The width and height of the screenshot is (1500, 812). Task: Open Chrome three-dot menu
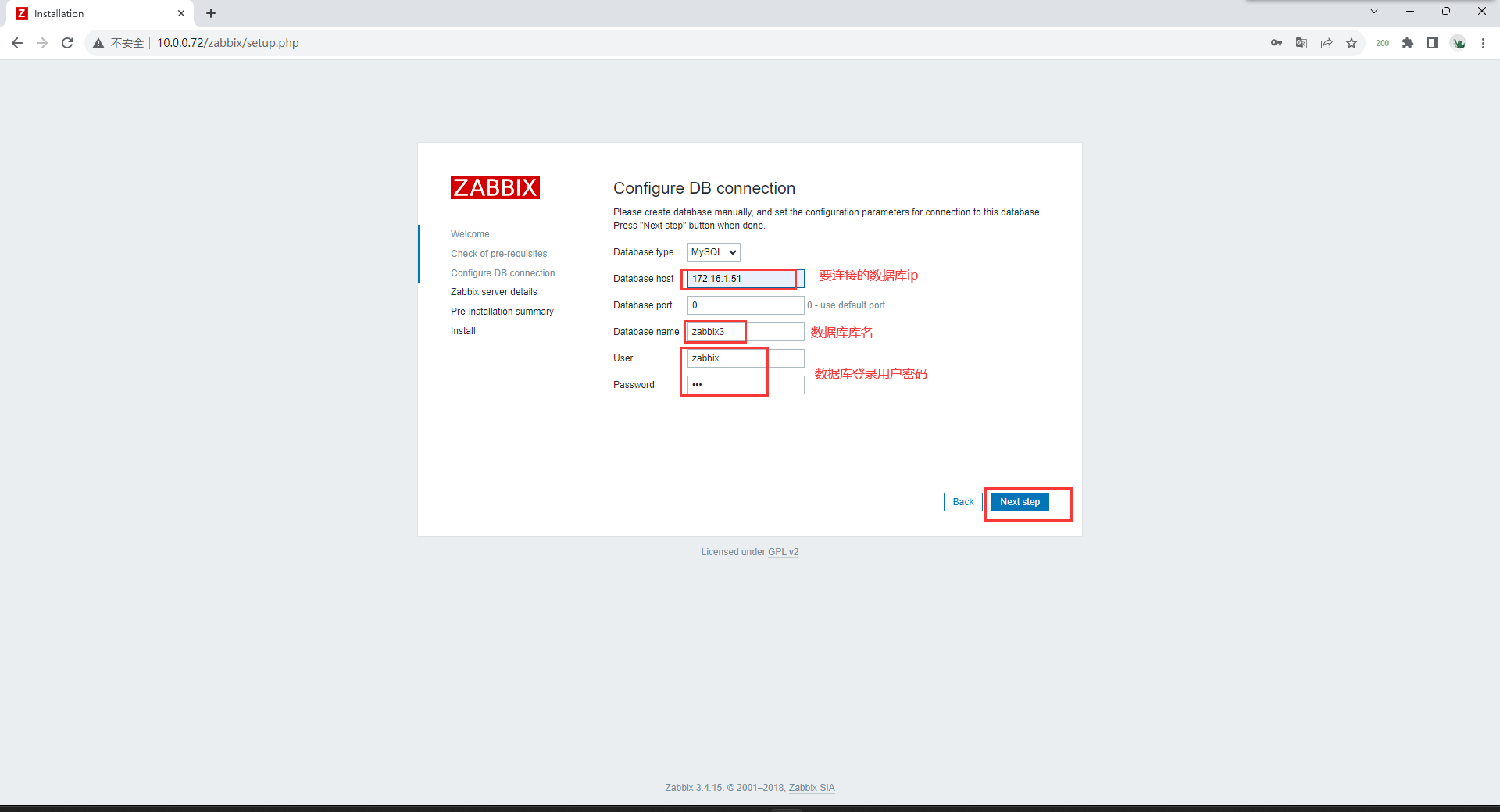point(1483,43)
